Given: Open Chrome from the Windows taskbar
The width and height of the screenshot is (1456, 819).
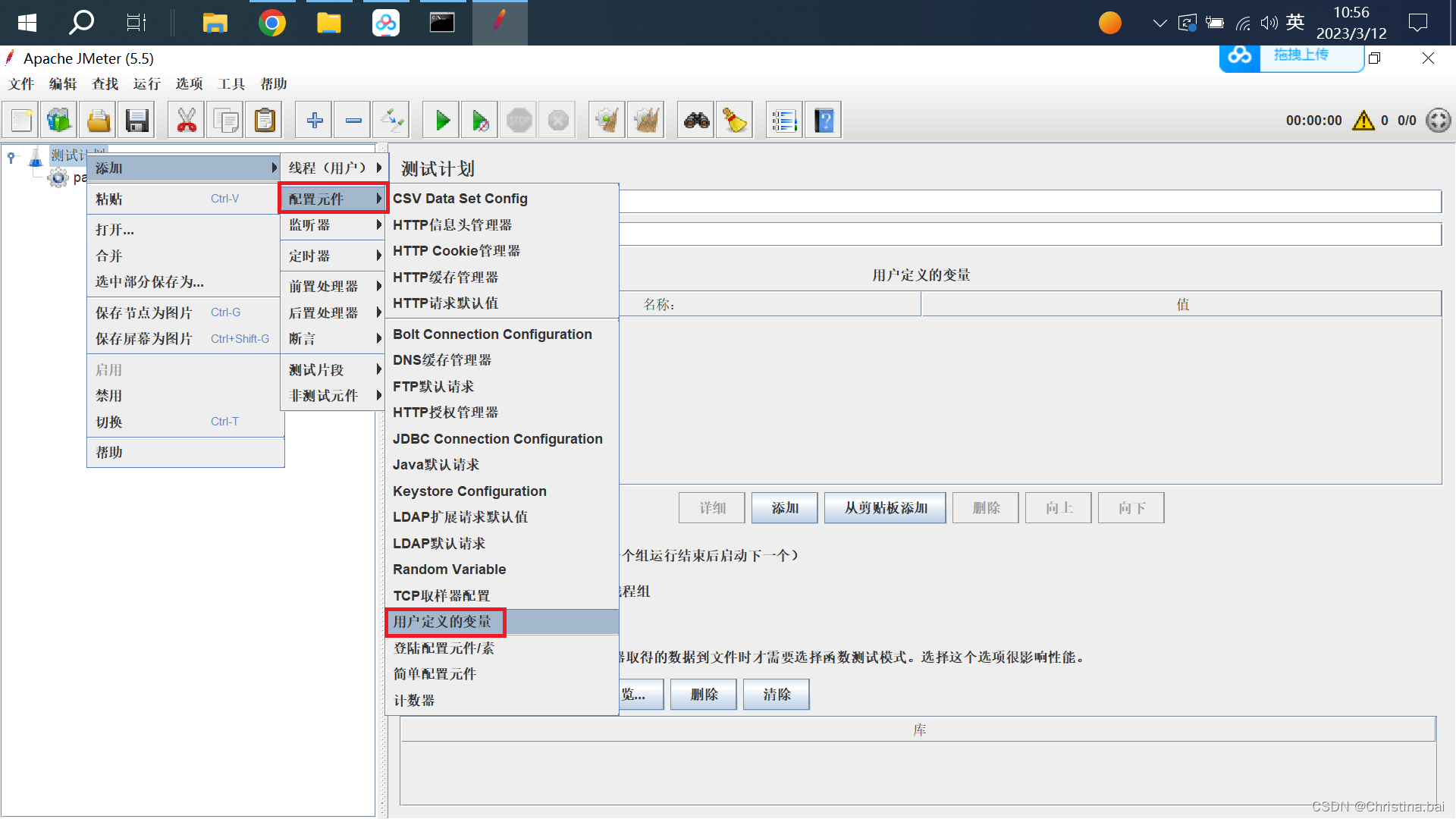Looking at the screenshot, I should pyautogui.click(x=271, y=23).
